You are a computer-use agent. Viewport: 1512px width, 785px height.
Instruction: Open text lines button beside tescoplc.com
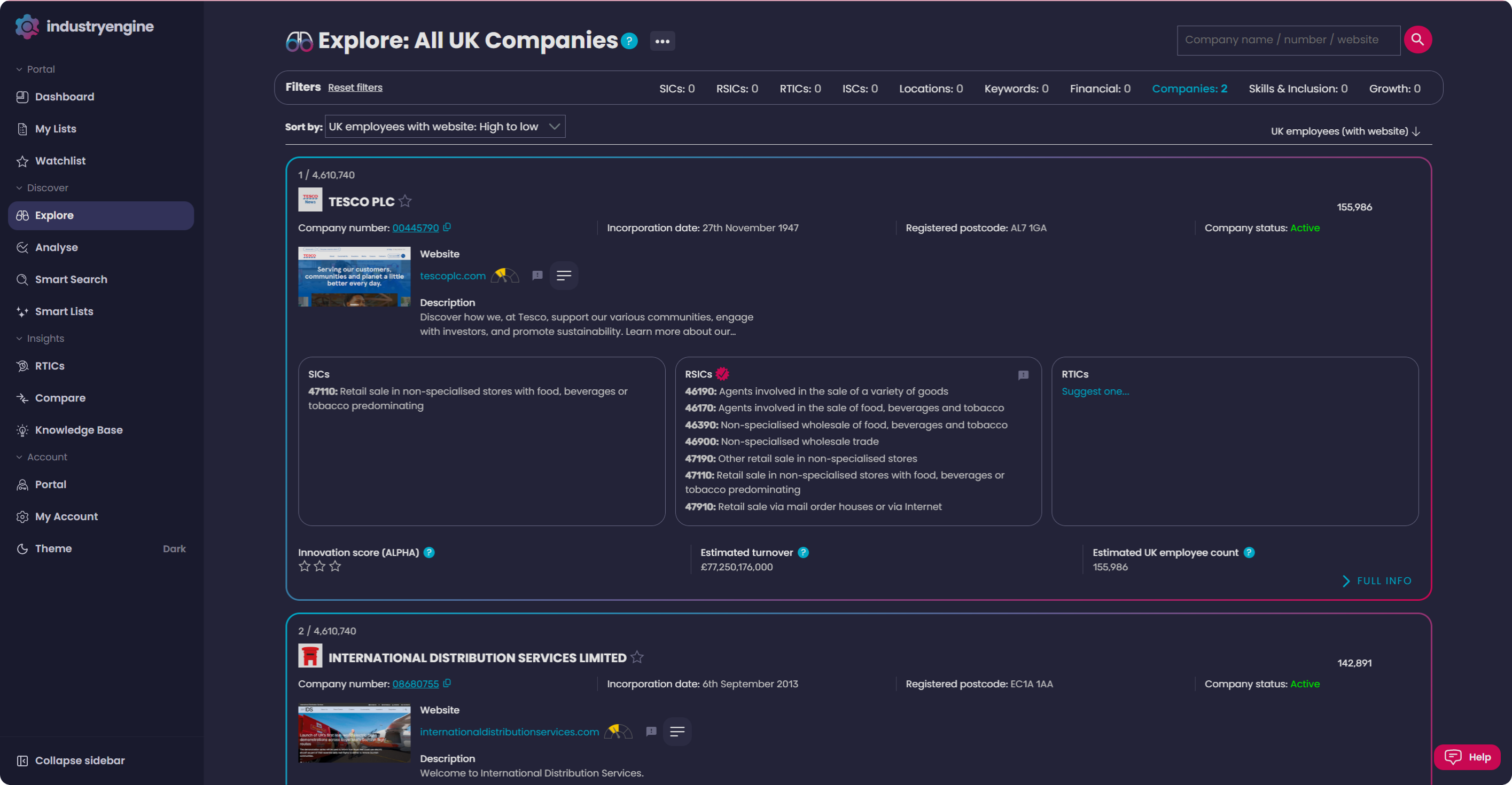pos(564,275)
